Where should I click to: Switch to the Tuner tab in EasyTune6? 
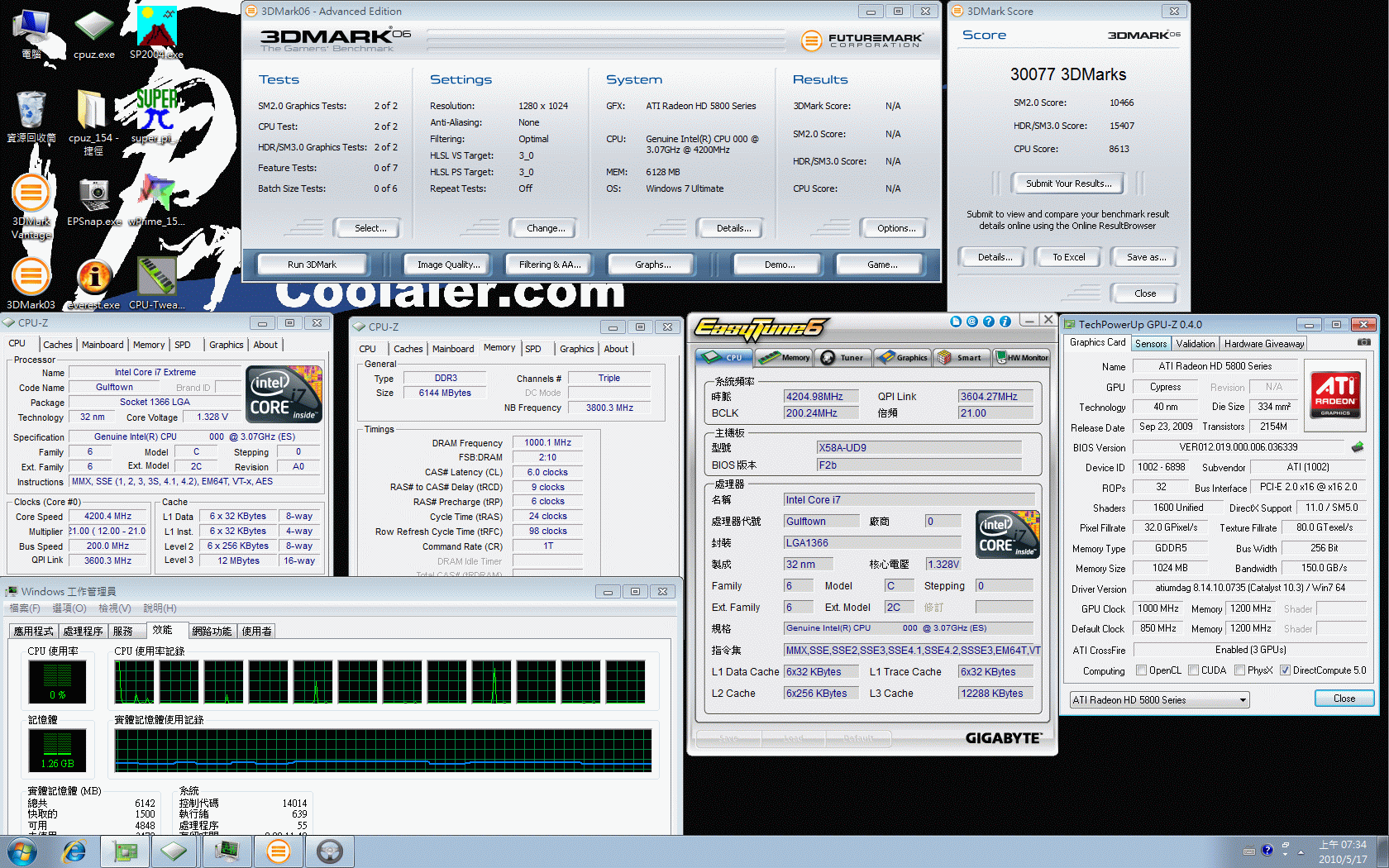click(842, 357)
